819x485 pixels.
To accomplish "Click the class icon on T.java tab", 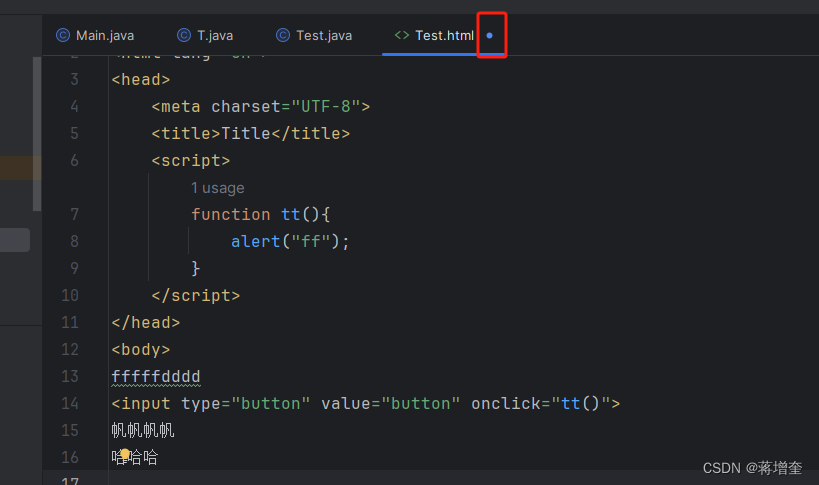I will [184, 36].
